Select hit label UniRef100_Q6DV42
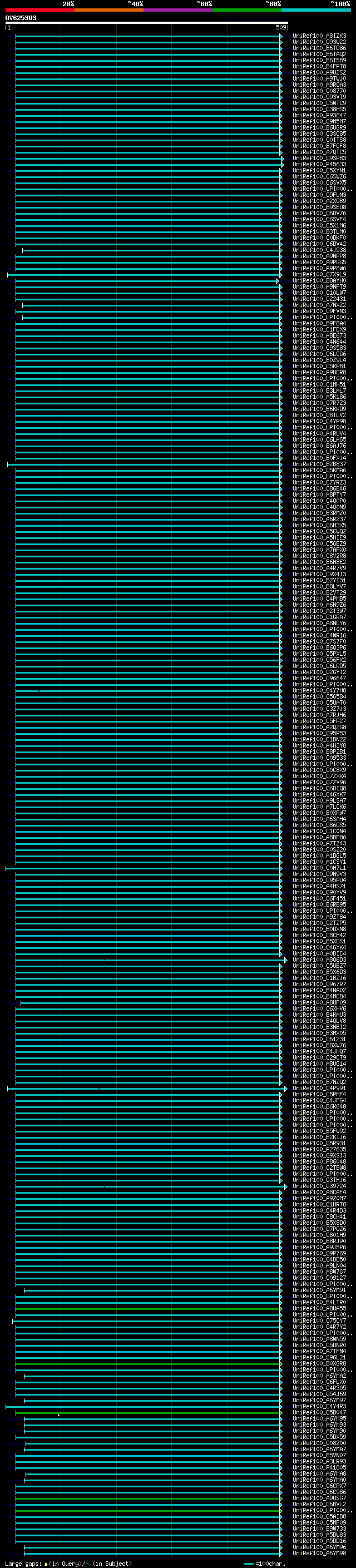The image size is (356, 1568). 319,244
